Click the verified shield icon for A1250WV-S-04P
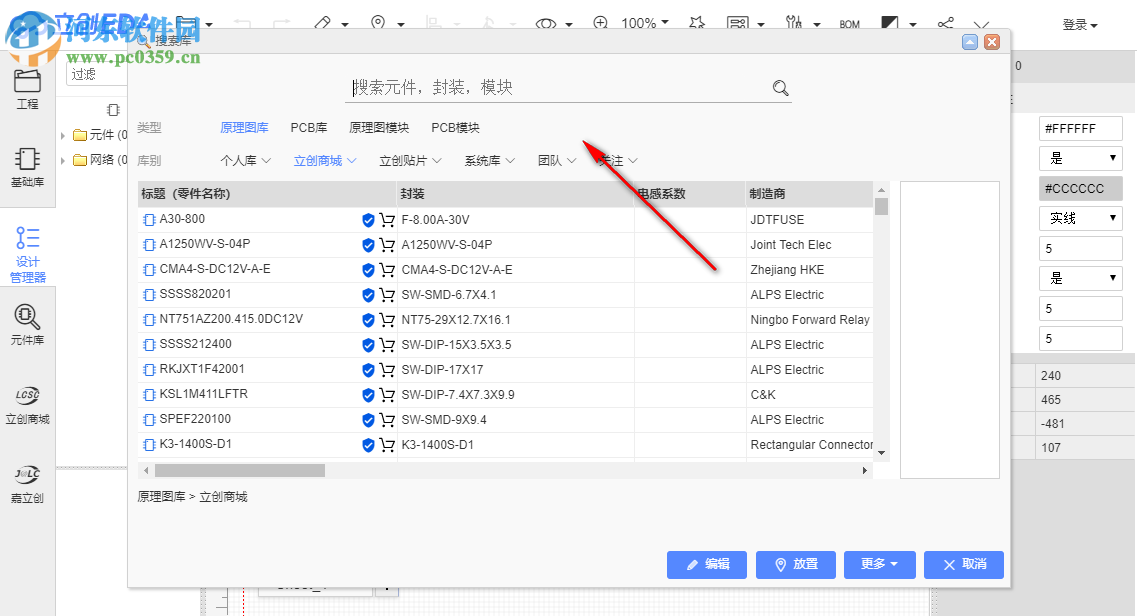This screenshot has width=1137, height=616. point(368,245)
